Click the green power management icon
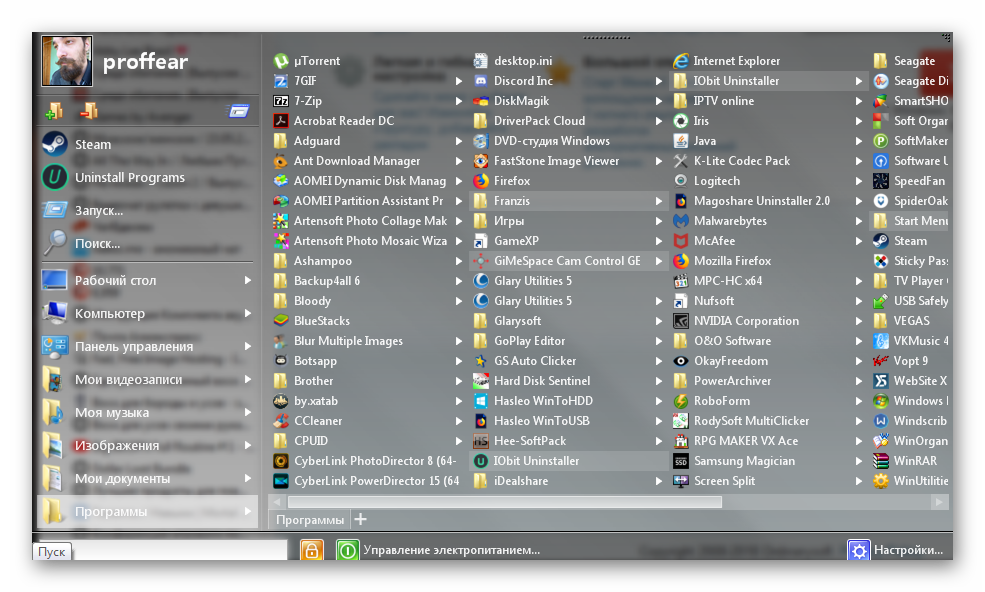 click(x=347, y=550)
